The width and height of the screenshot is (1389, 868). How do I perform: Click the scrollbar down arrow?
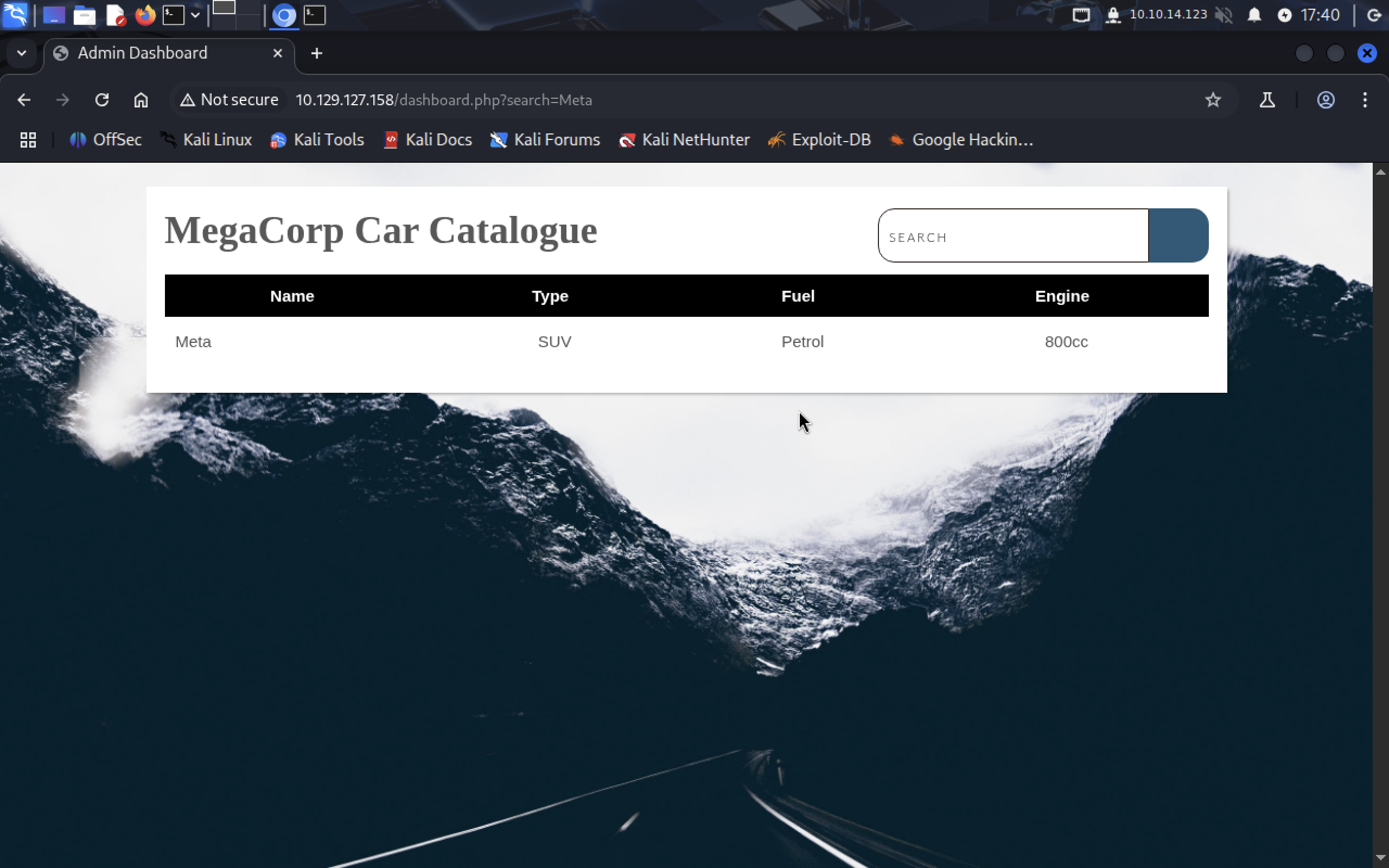(1380, 859)
